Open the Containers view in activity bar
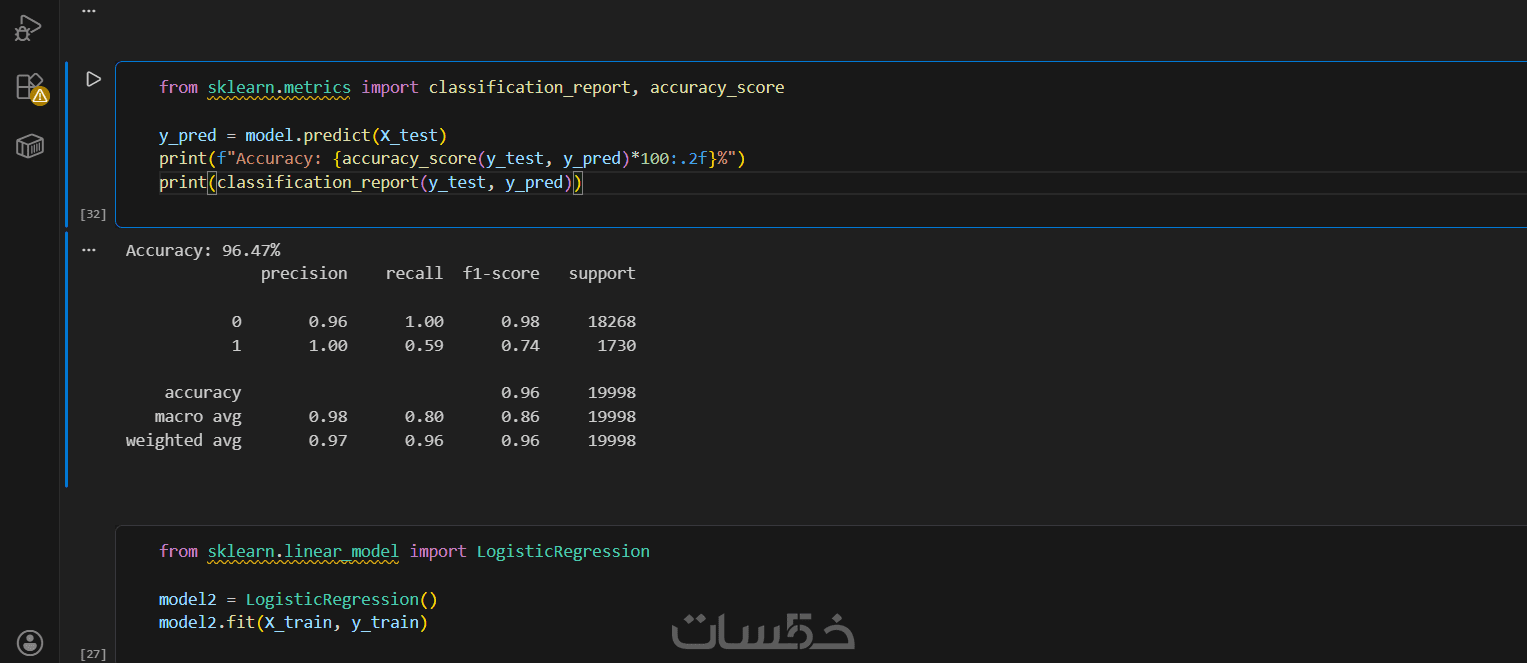The height and width of the screenshot is (663, 1527). pyautogui.click(x=30, y=147)
